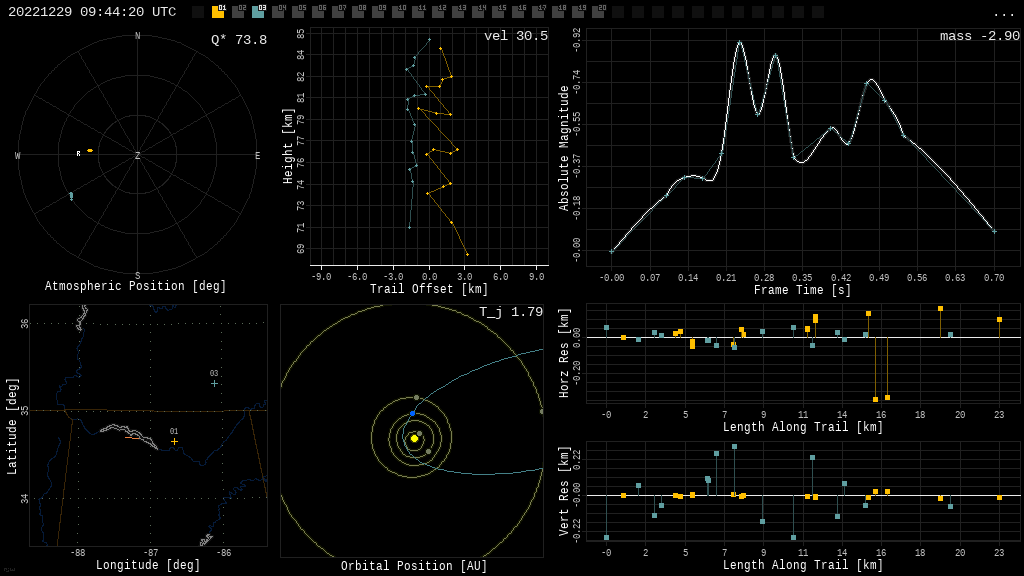The image size is (1024, 576).
Task: Click the vel 30.5 value label
Action: (x=515, y=36)
